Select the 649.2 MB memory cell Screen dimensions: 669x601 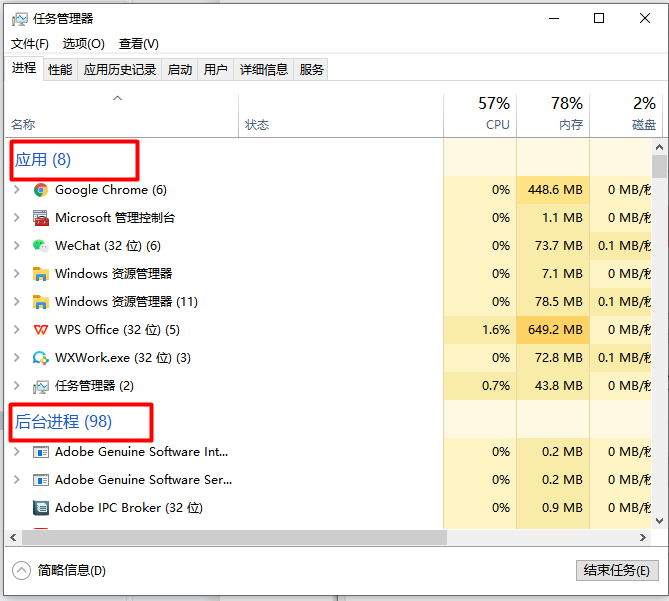553,330
